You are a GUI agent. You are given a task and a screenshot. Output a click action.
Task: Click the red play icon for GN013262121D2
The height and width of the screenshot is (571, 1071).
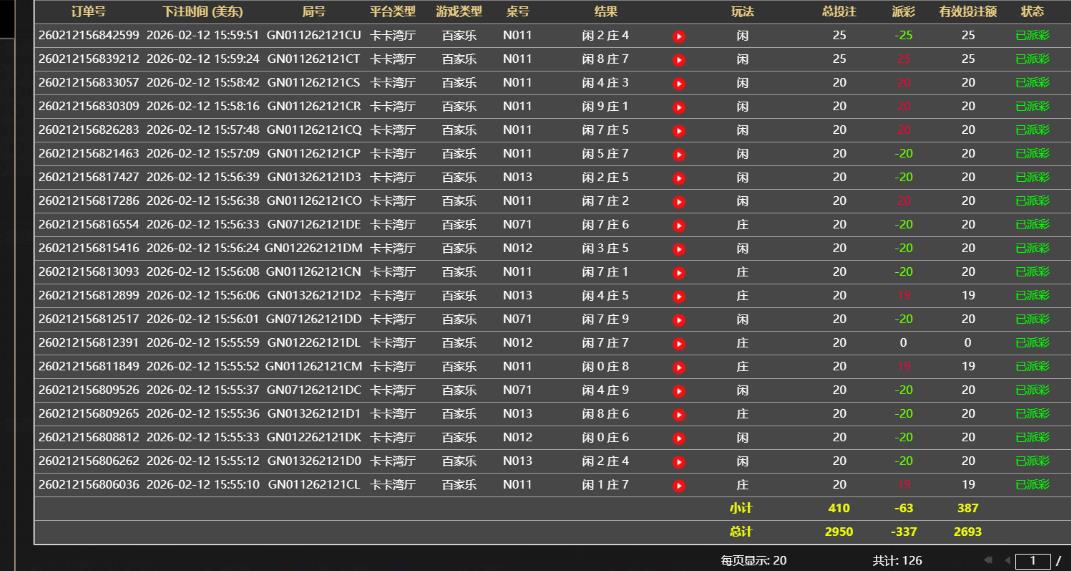(x=679, y=296)
